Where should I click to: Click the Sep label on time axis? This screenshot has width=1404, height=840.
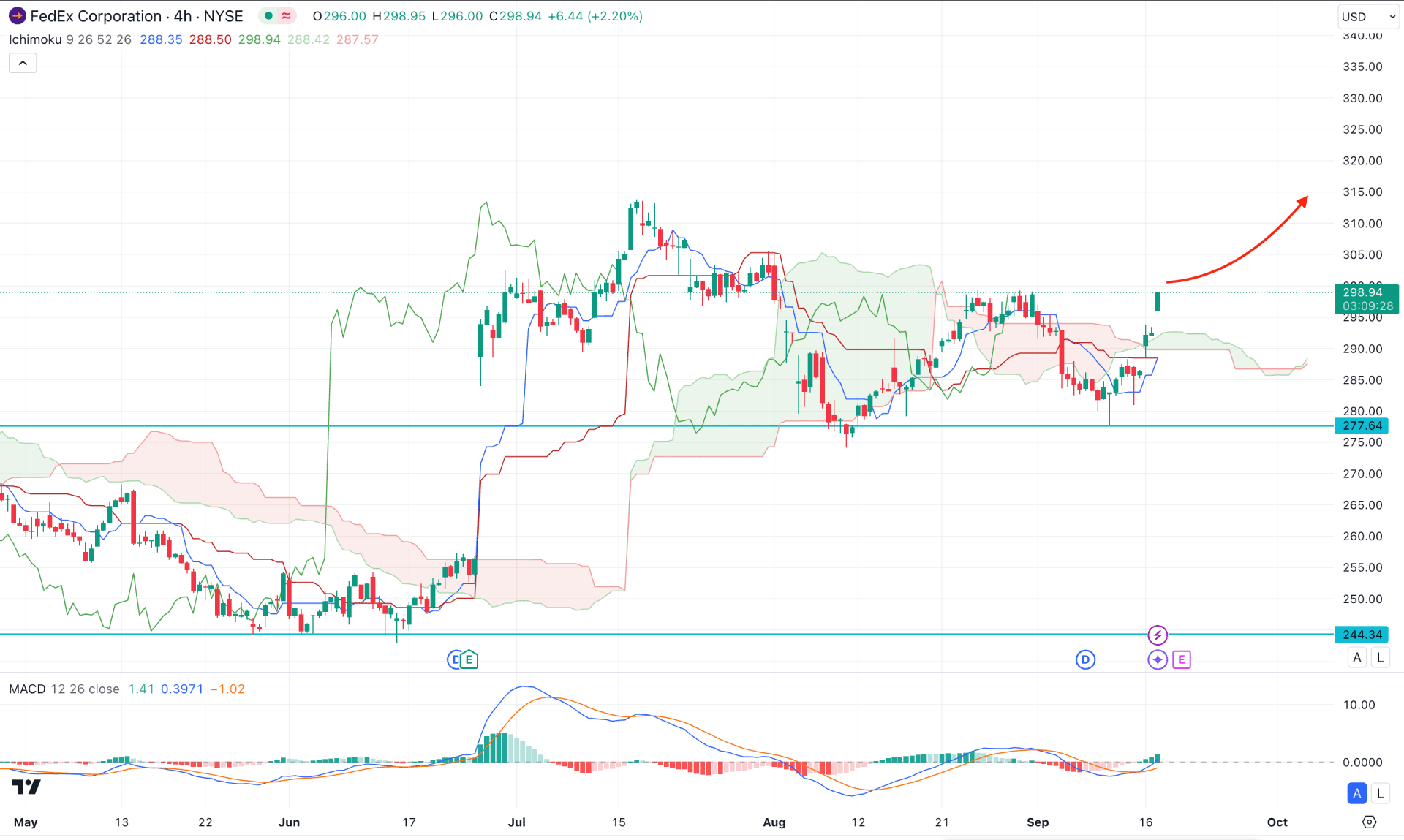[x=1038, y=822]
